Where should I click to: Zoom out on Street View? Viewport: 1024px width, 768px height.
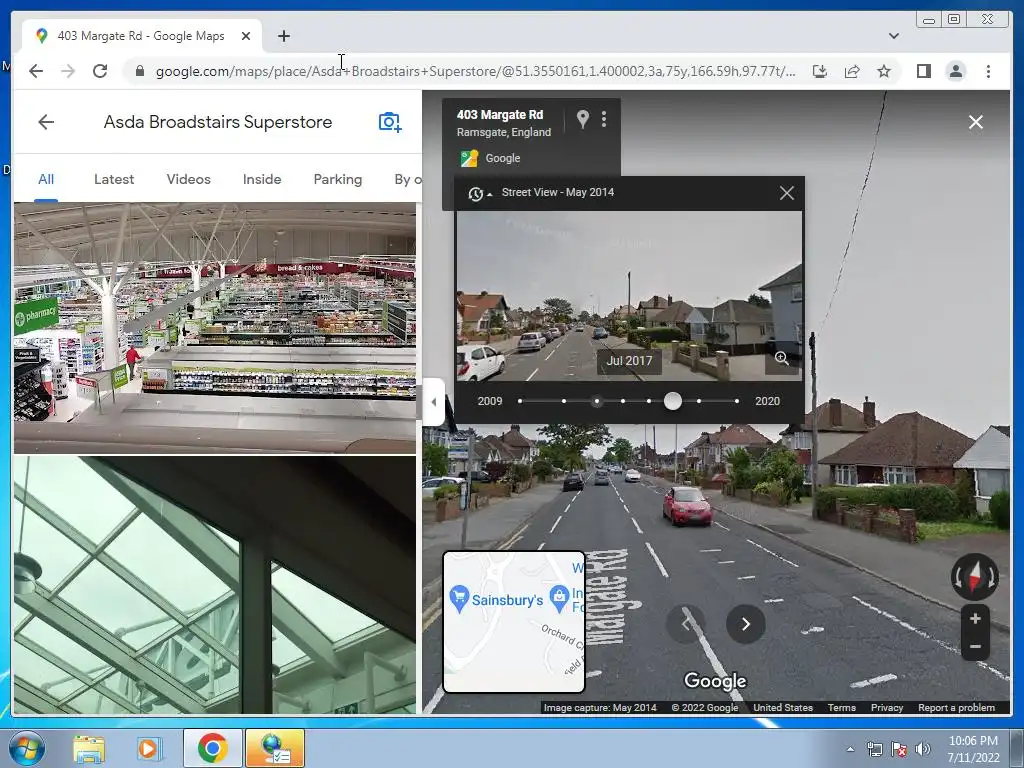tap(975, 647)
